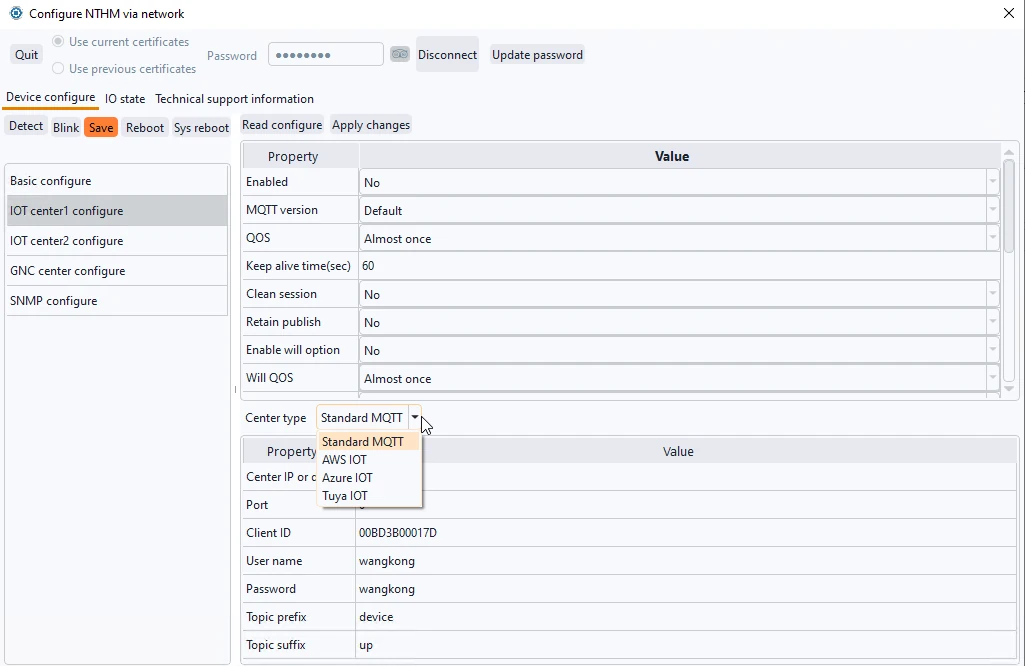Select IOT center2 configure item
The image size is (1025, 666).
[x=117, y=241]
